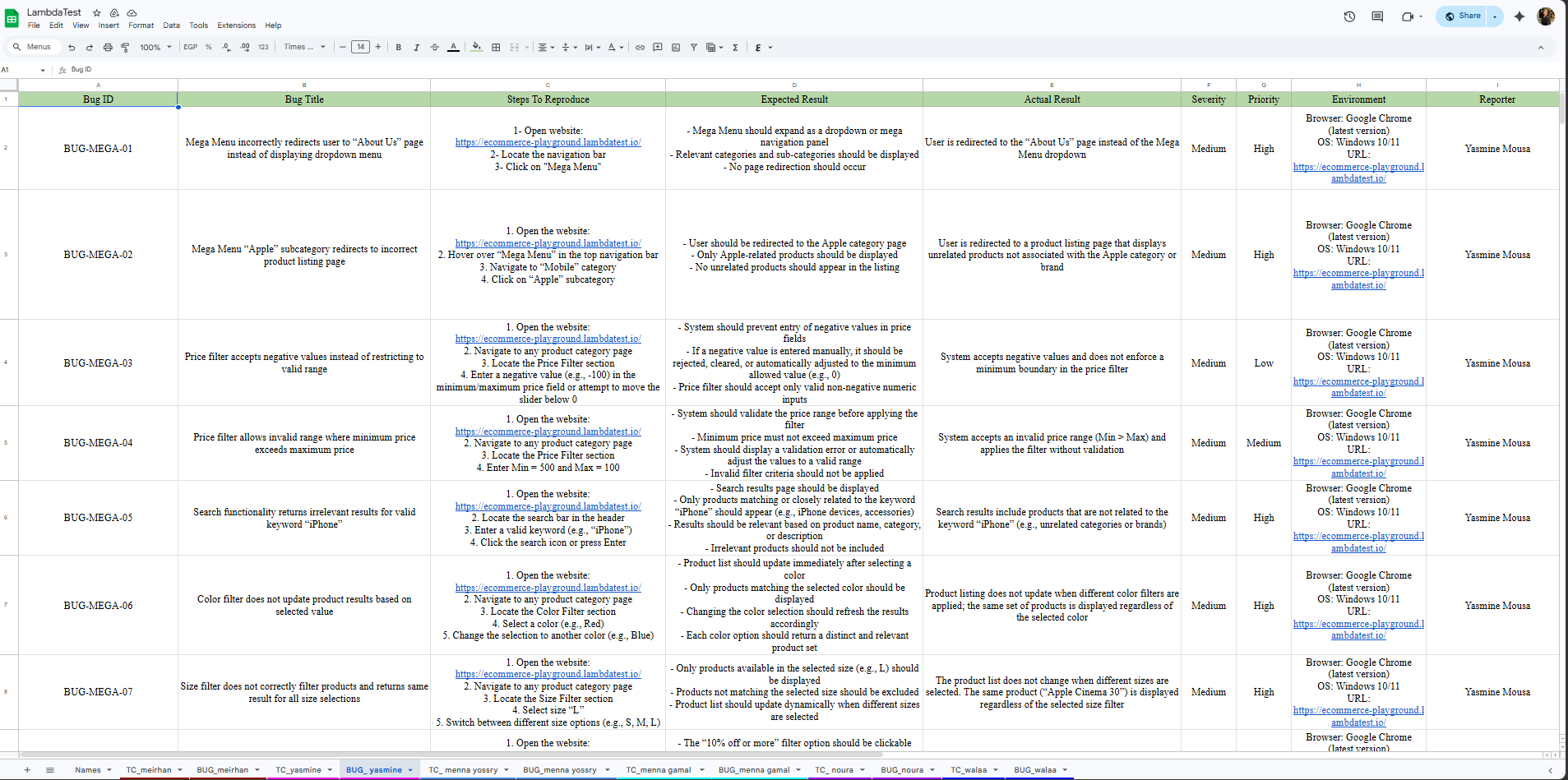Open Gemini assistant sparkle icon
The height and width of the screenshot is (780, 1568).
[1519, 16]
